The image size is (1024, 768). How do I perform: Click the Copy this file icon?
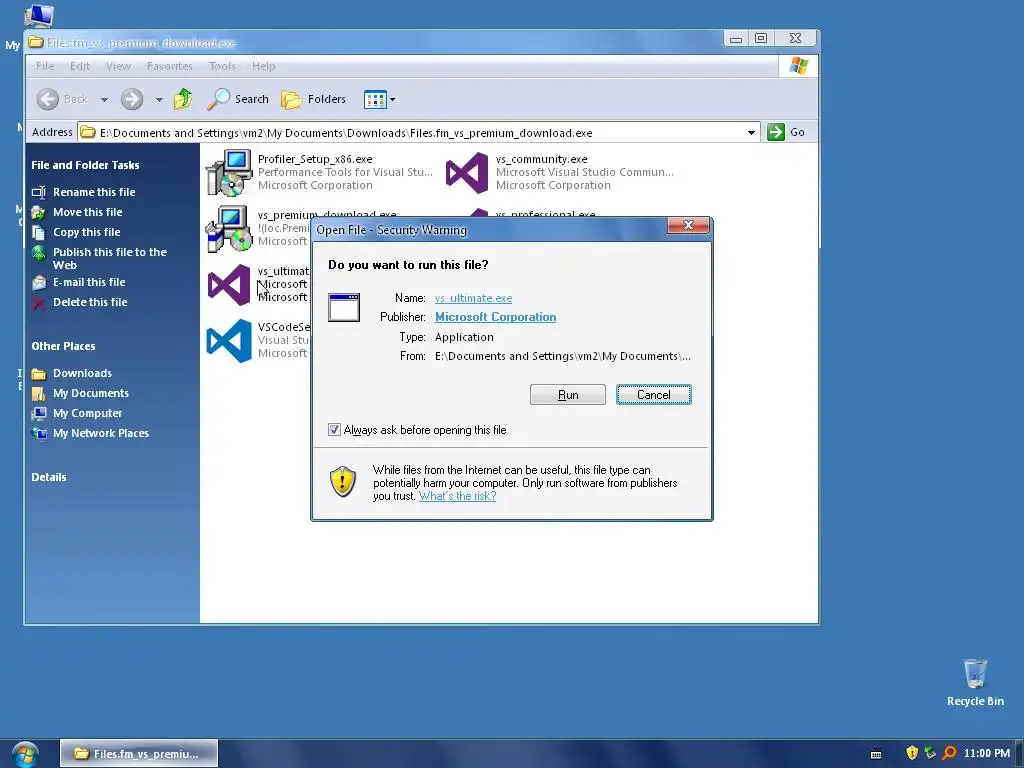[39, 232]
